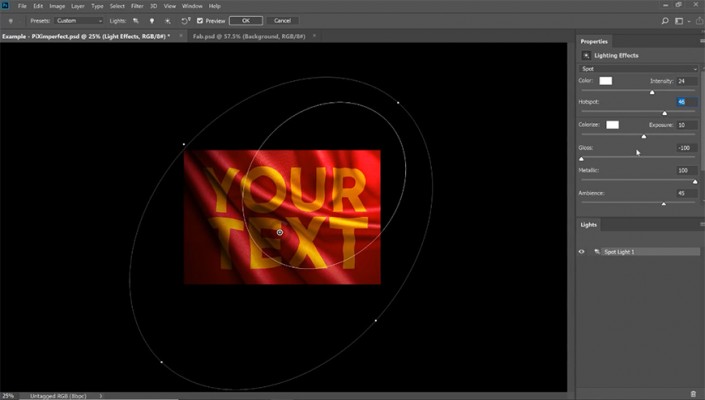
Task: Select the Lights panel tab
Action: click(588, 225)
